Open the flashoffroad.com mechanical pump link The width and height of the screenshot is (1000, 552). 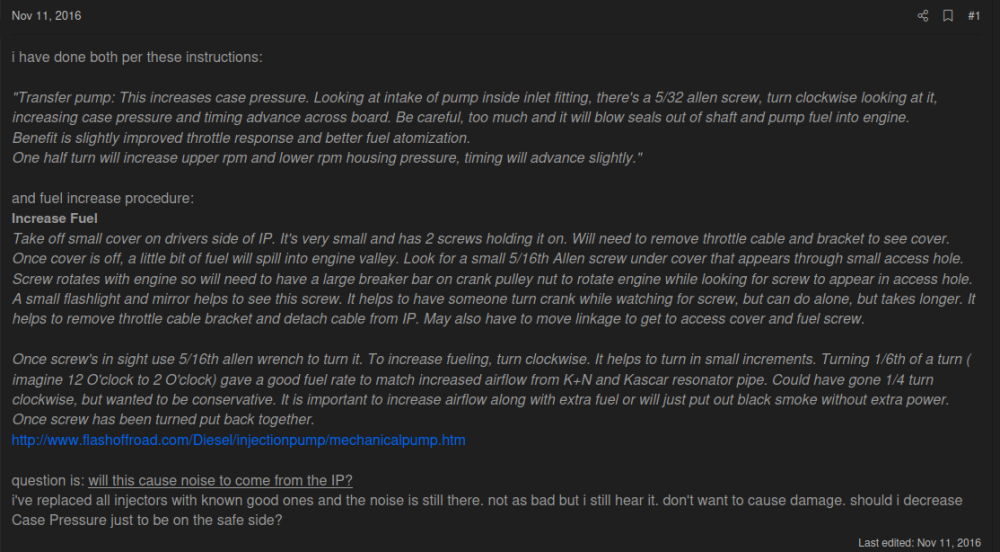coord(238,440)
